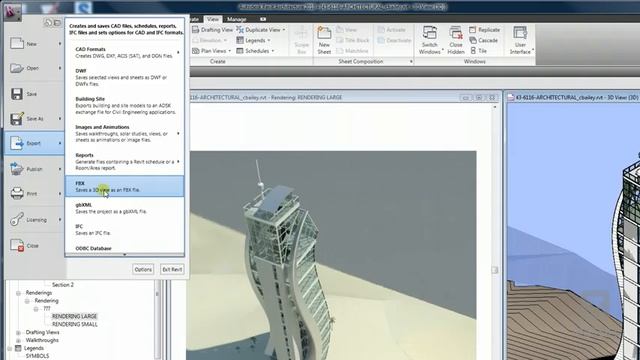The image size is (640, 360).
Task: Click the Scope Box tool
Action: pyautogui.click(x=302, y=40)
